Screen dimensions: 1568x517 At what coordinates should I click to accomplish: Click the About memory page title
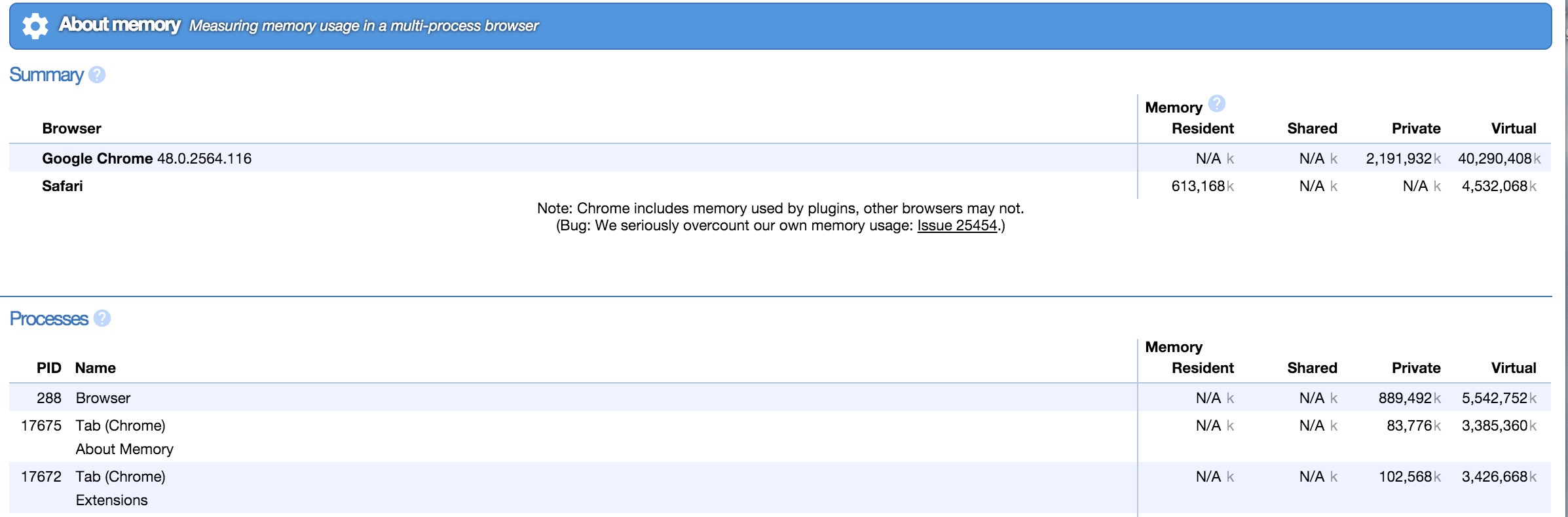[x=119, y=25]
